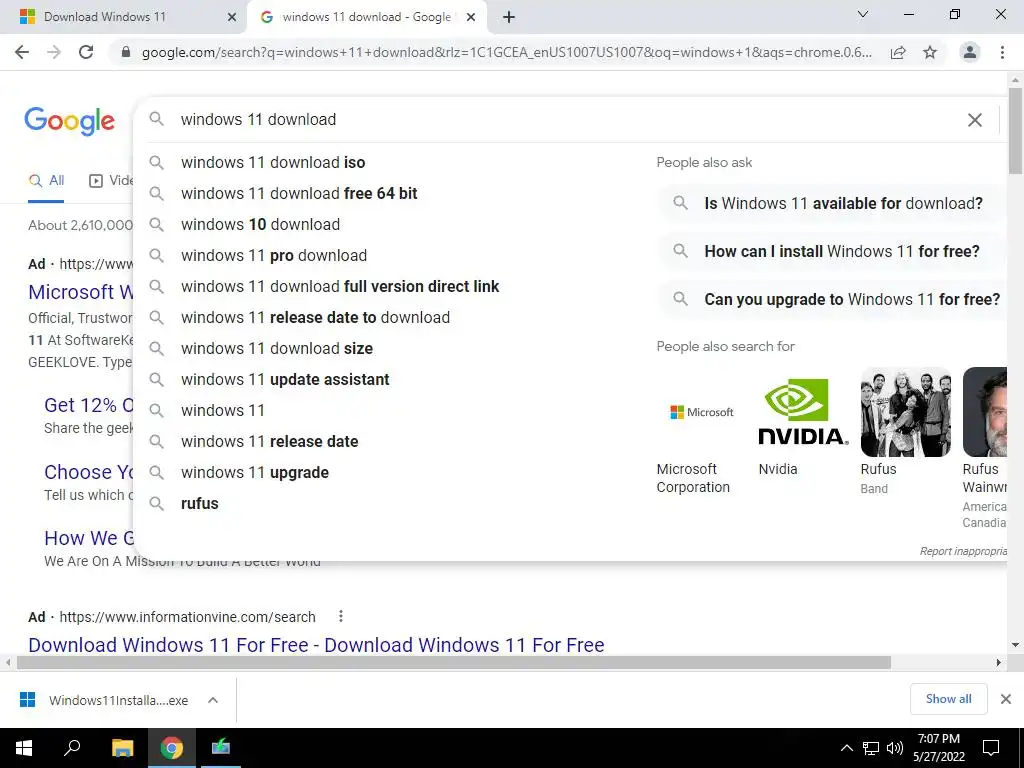Click the search field text
The image size is (1024, 768).
(x=259, y=120)
